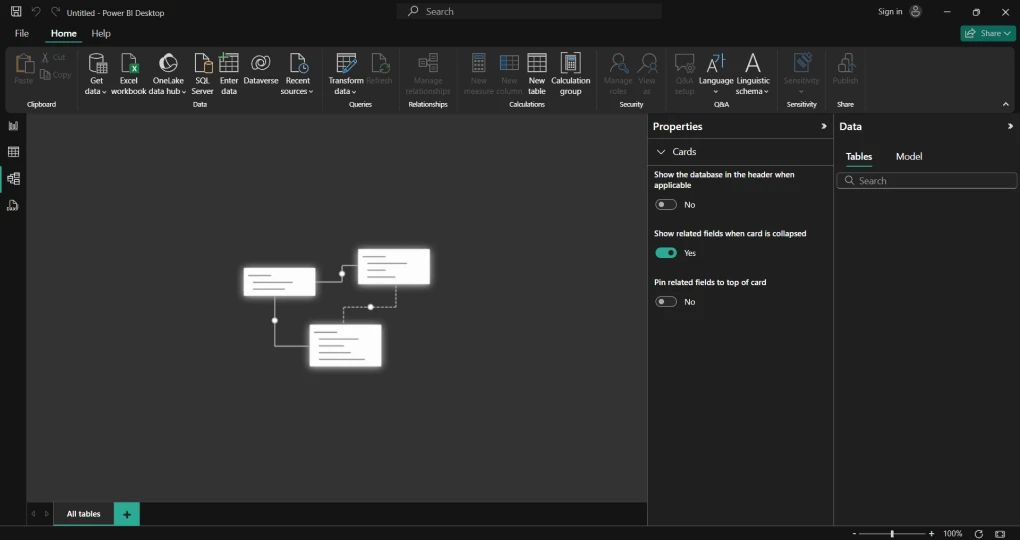Switch to the Model tab
Viewport: 1020px width, 540px height.
pyautogui.click(x=908, y=157)
